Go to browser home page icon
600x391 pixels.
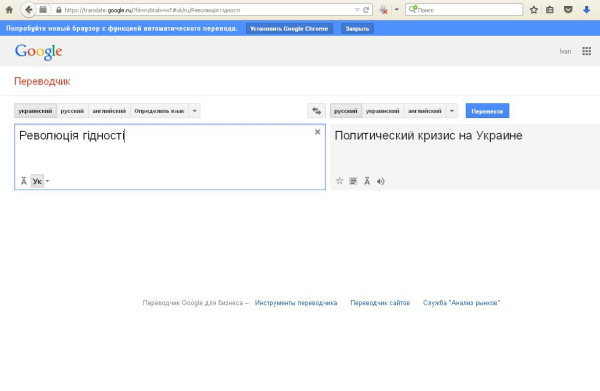[x=9, y=10]
